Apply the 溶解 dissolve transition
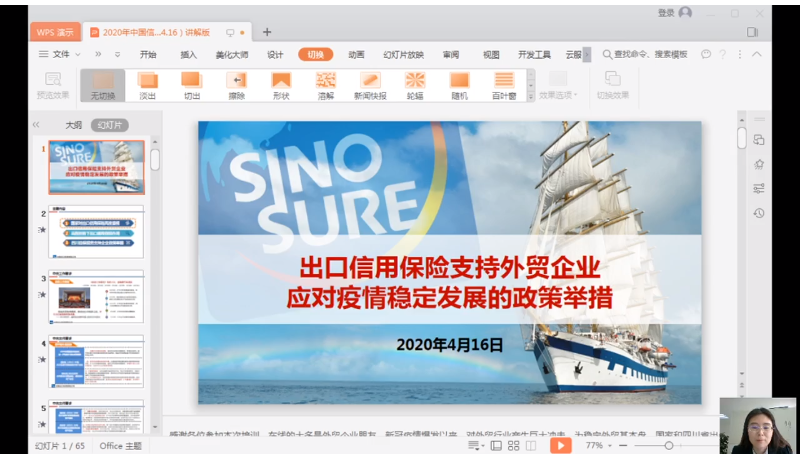This screenshot has width=805, height=454. point(326,85)
